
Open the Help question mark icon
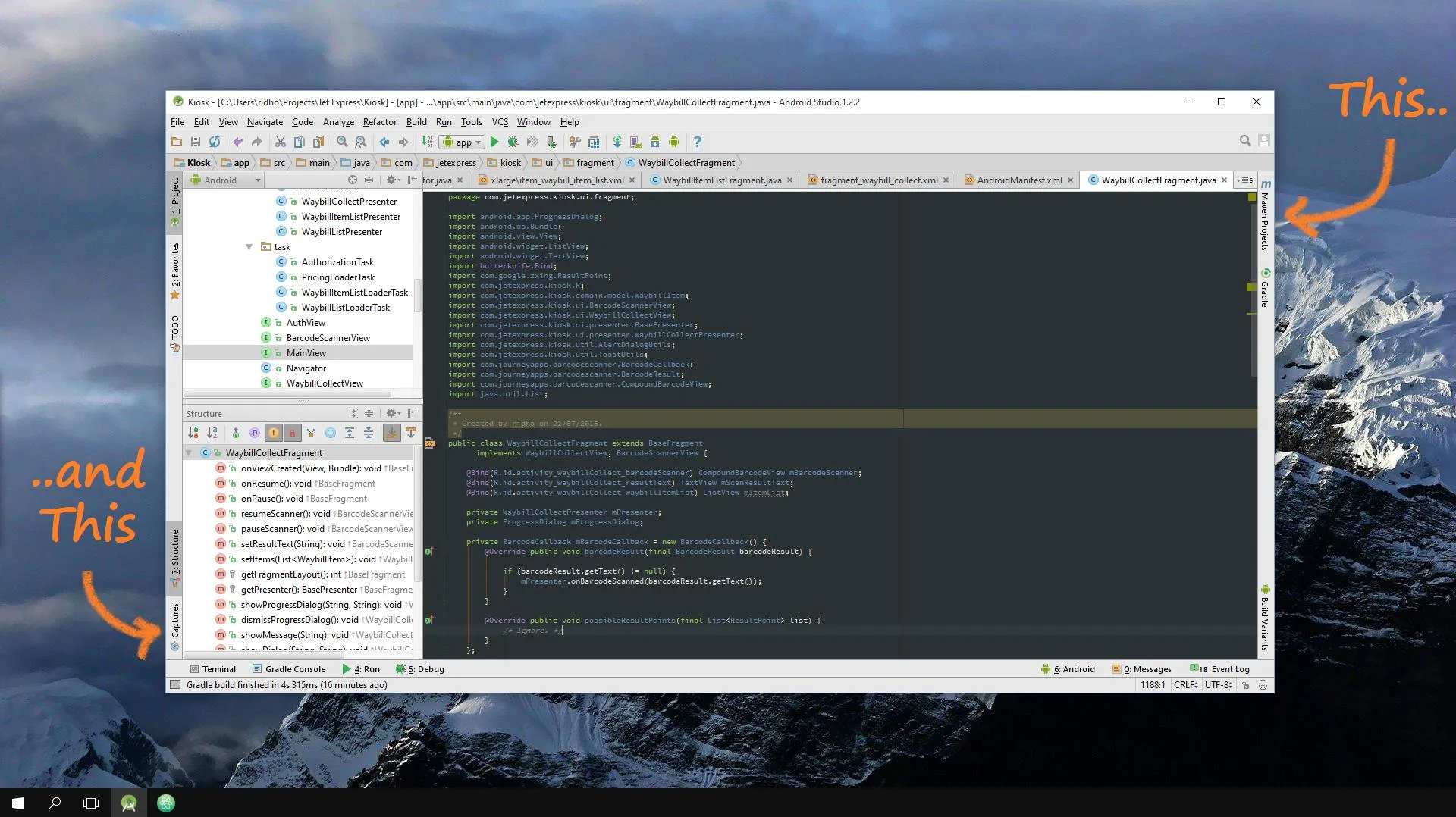point(698,142)
